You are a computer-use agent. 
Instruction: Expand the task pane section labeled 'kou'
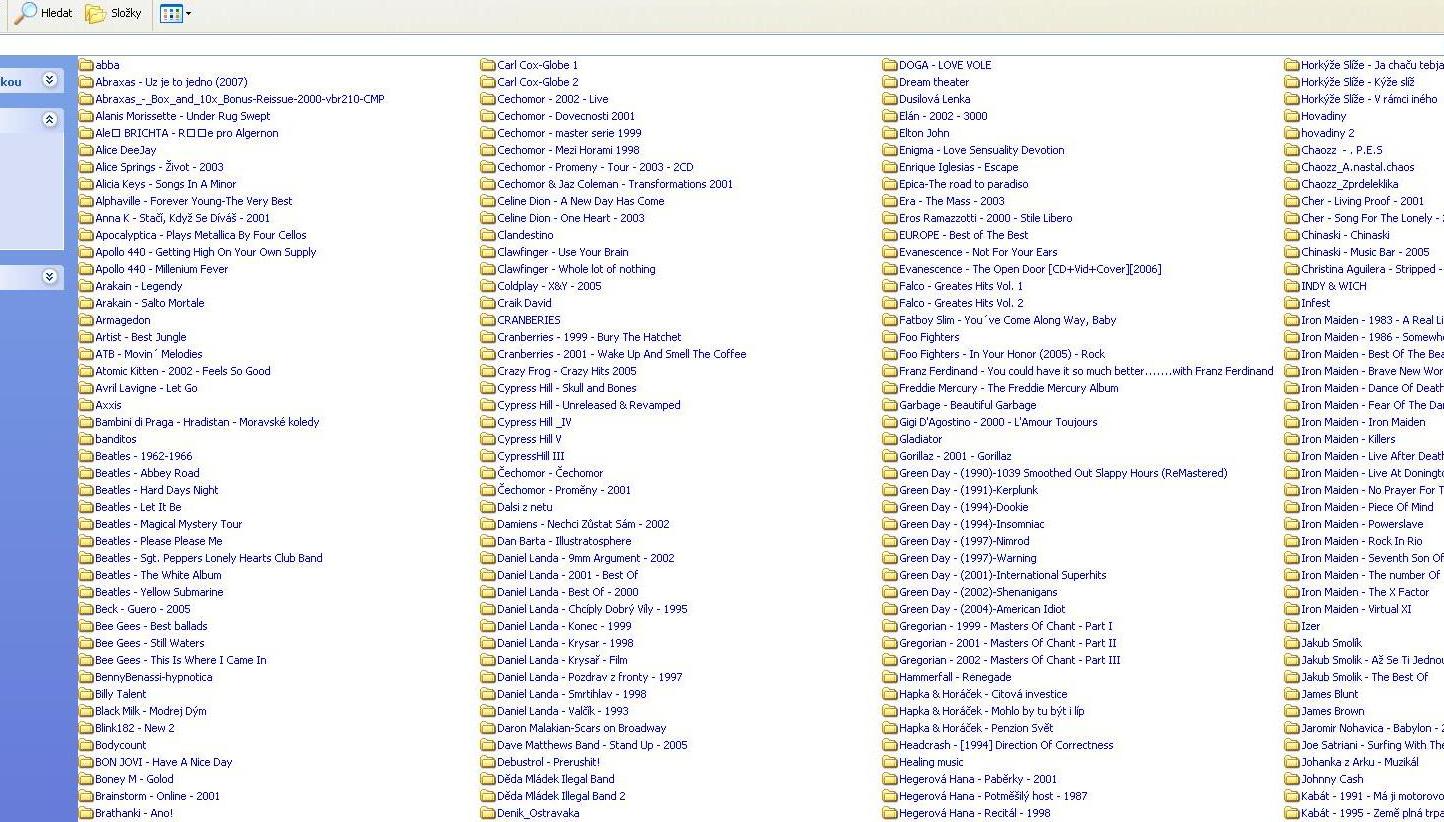coord(49,80)
